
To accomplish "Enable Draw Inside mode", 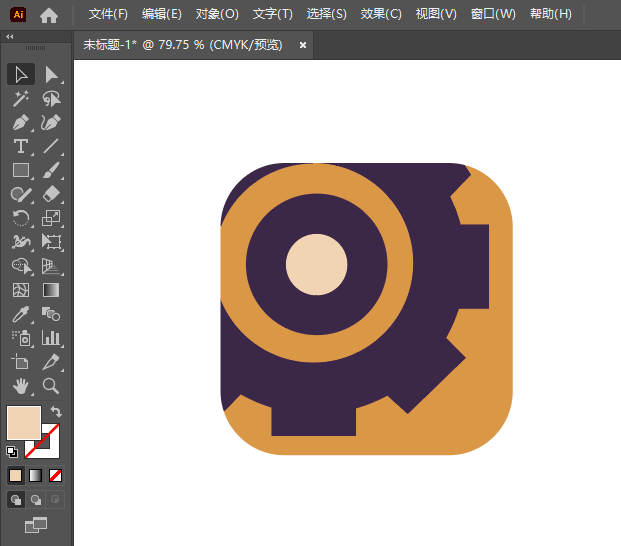I will [55, 500].
